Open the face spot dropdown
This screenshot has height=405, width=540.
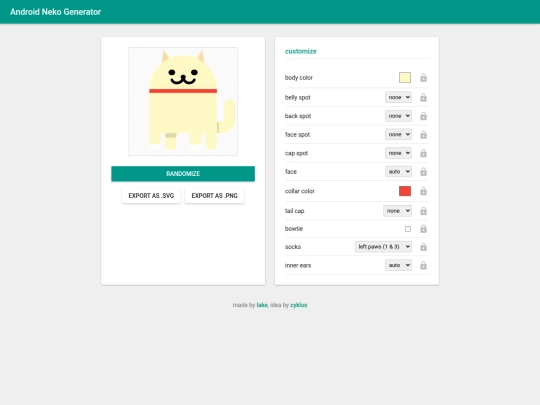pyautogui.click(x=398, y=135)
